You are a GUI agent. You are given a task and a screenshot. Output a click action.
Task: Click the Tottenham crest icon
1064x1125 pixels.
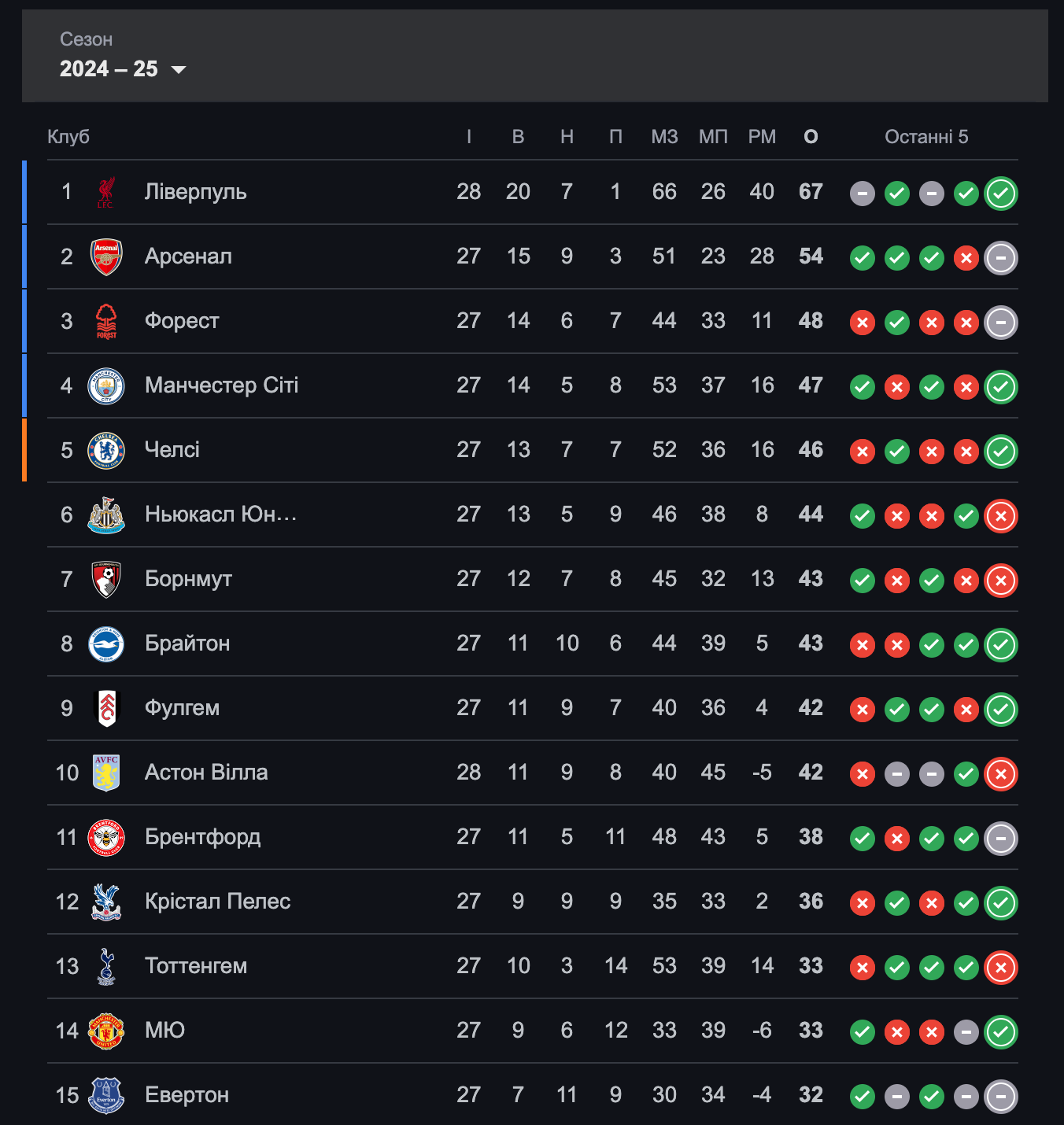[x=106, y=966]
